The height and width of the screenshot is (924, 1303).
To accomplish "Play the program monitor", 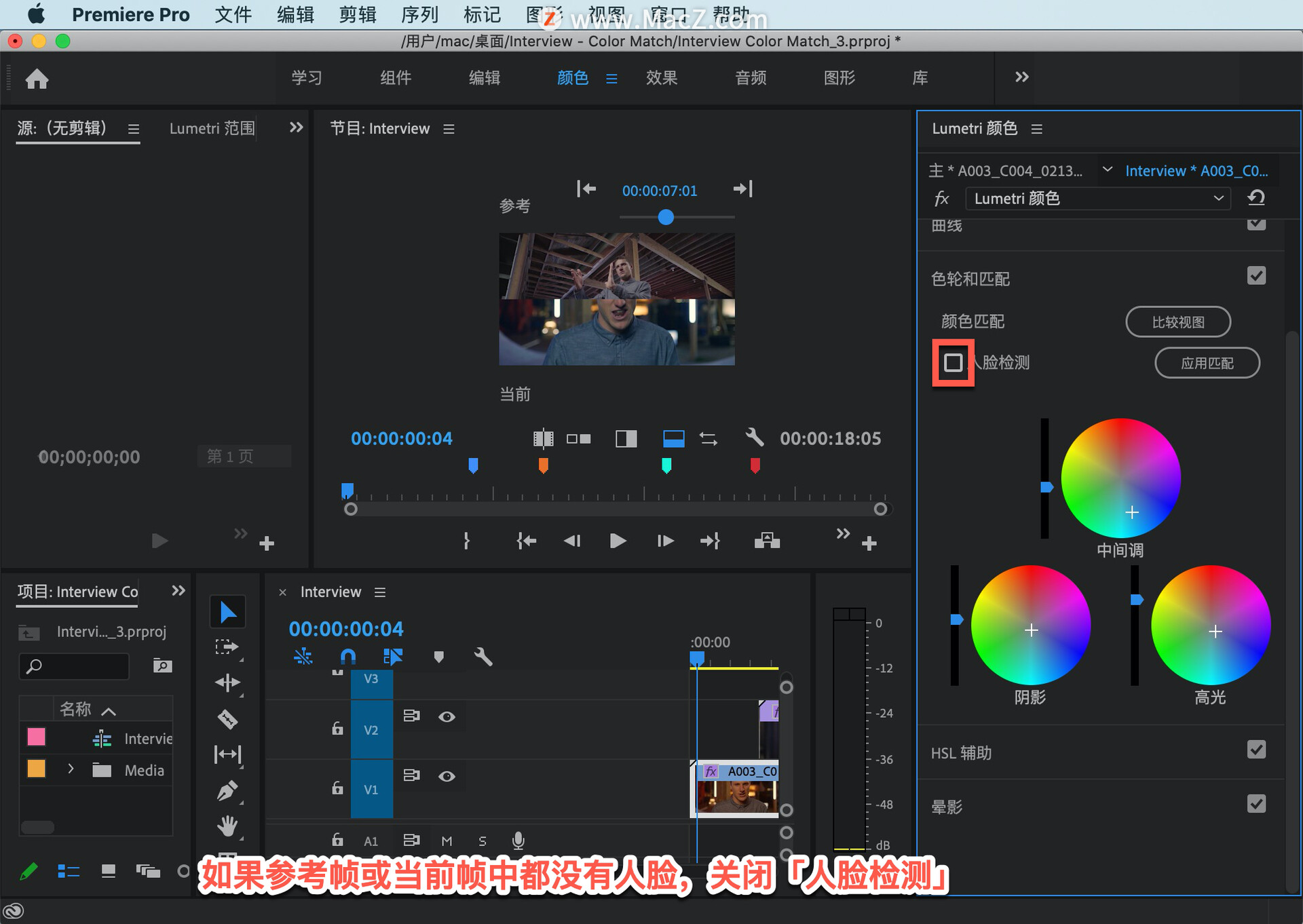I will click(618, 541).
